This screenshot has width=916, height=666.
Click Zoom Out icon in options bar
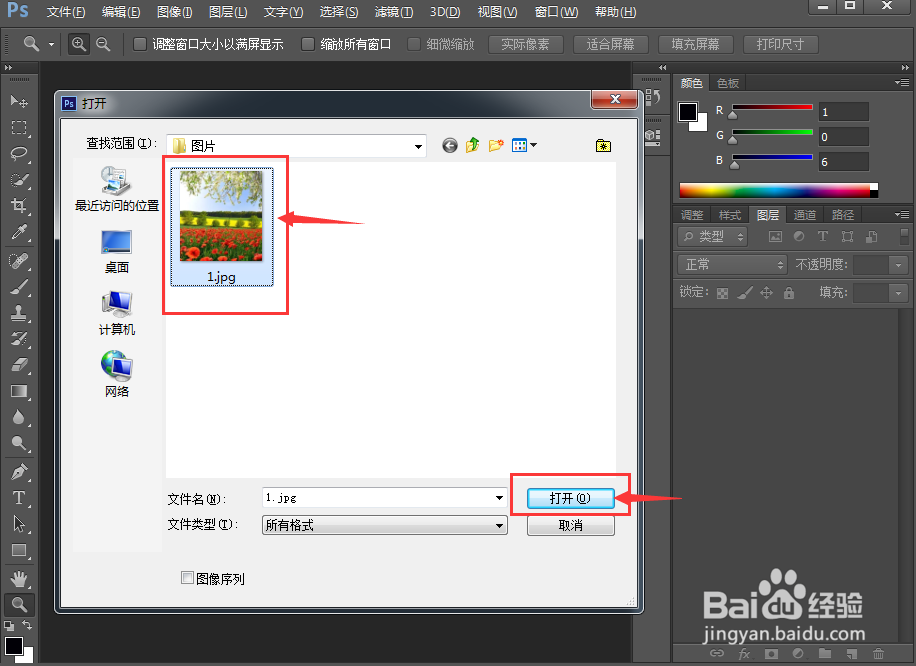pos(103,44)
